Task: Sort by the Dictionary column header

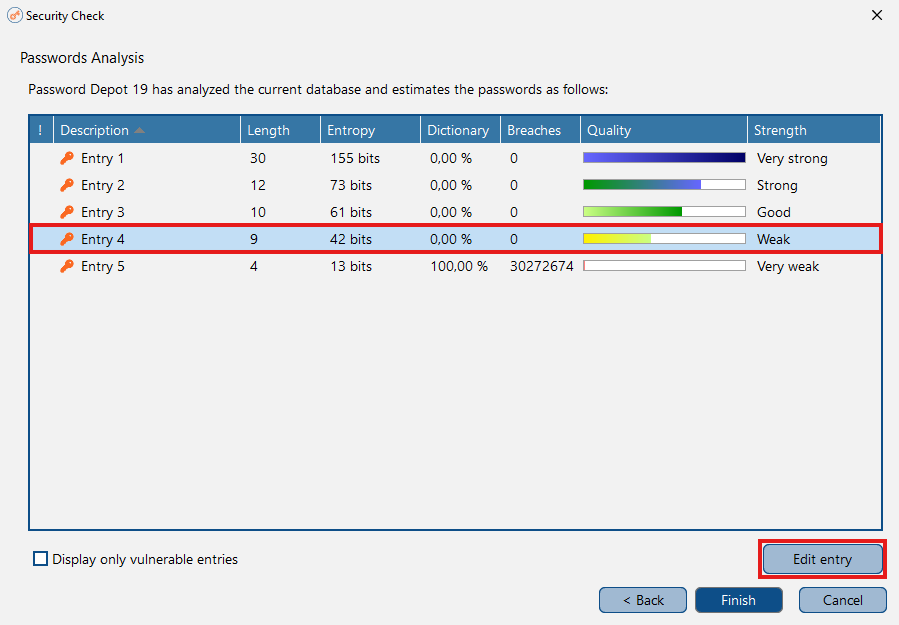Action: [x=460, y=130]
